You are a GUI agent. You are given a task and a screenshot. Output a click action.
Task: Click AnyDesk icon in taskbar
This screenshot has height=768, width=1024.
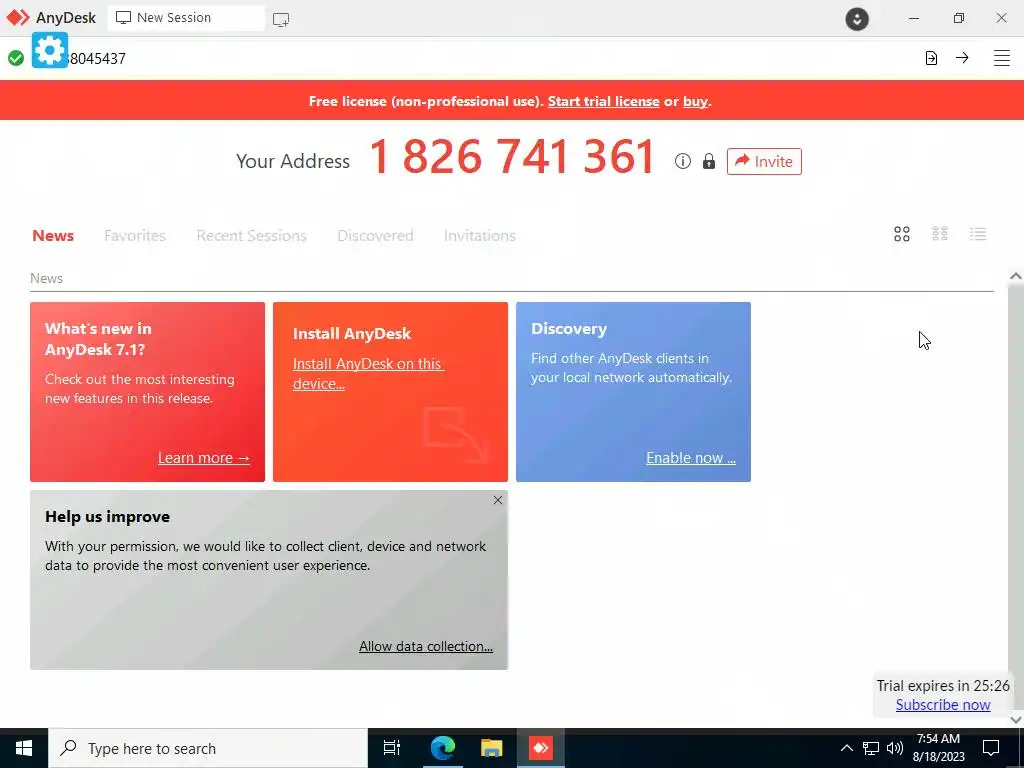pyautogui.click(x=541, y=748)
